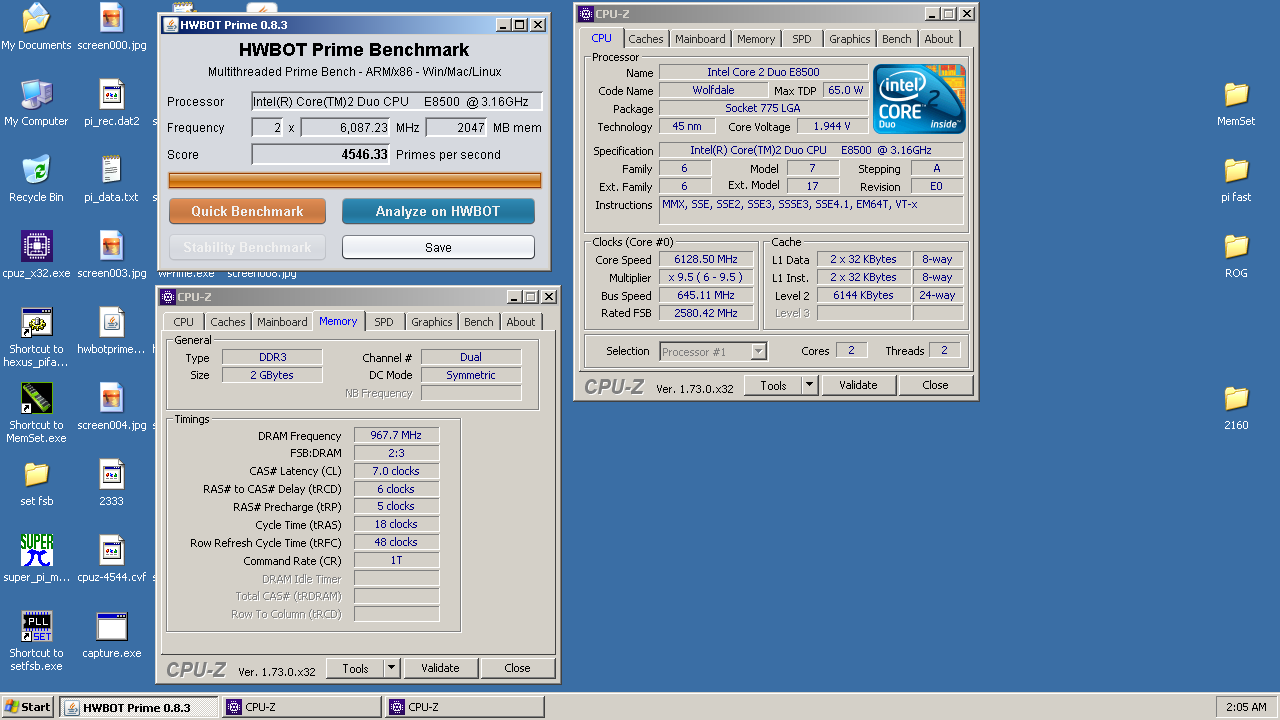This screenshot has width=1280, height=720.
Task: Open the pi_rec.dat2 file icon
Action: [111, 94]
